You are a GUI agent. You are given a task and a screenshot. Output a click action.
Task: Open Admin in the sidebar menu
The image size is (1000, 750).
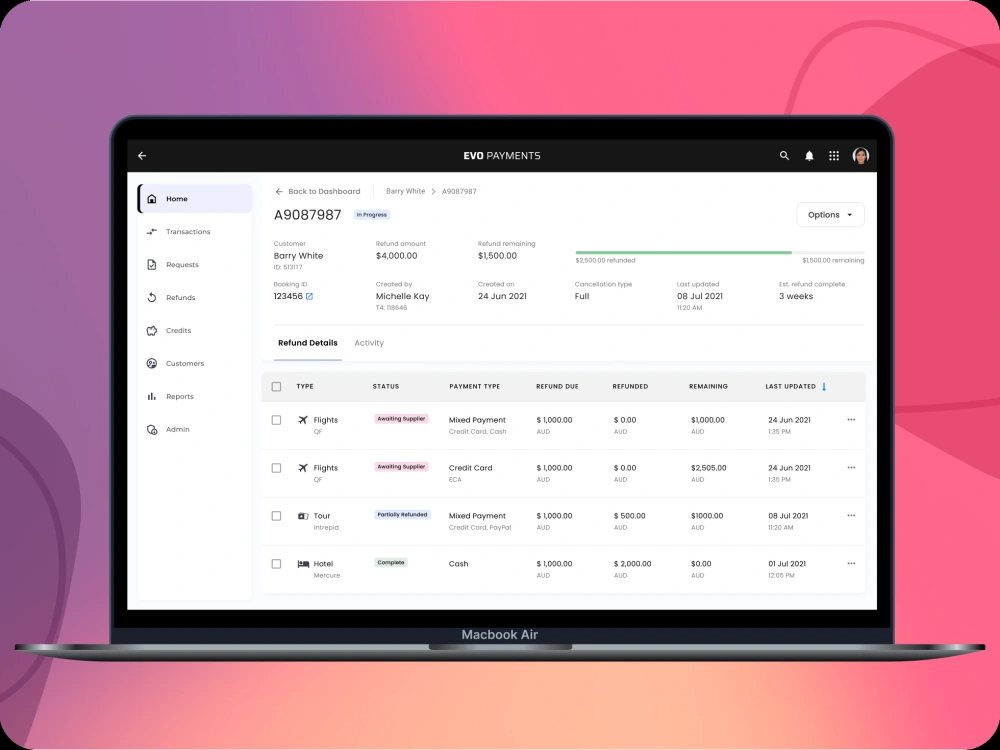point(195,429)
